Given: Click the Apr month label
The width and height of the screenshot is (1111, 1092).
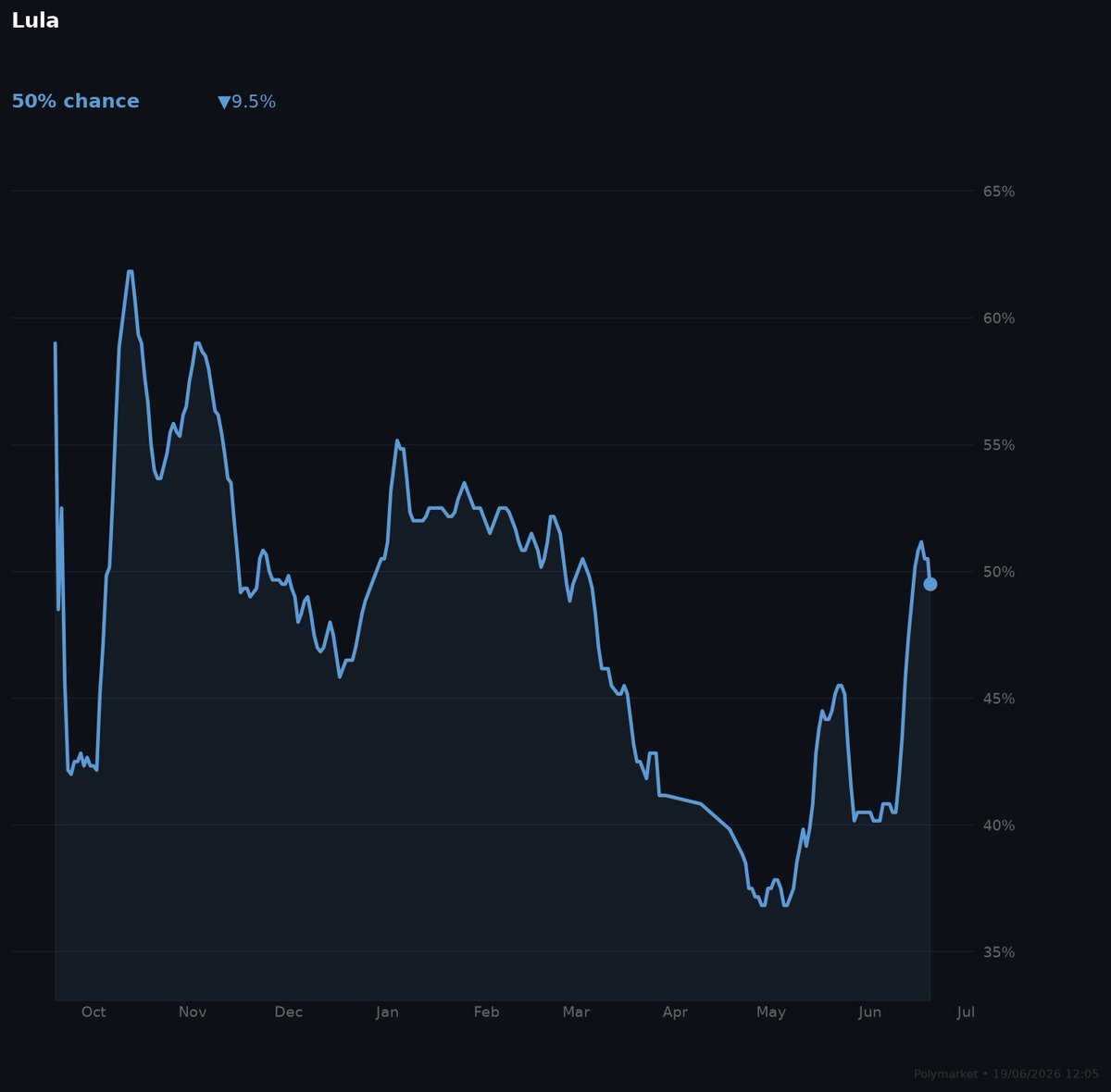Looking at the screenshot, I should tap(675, 1012).
